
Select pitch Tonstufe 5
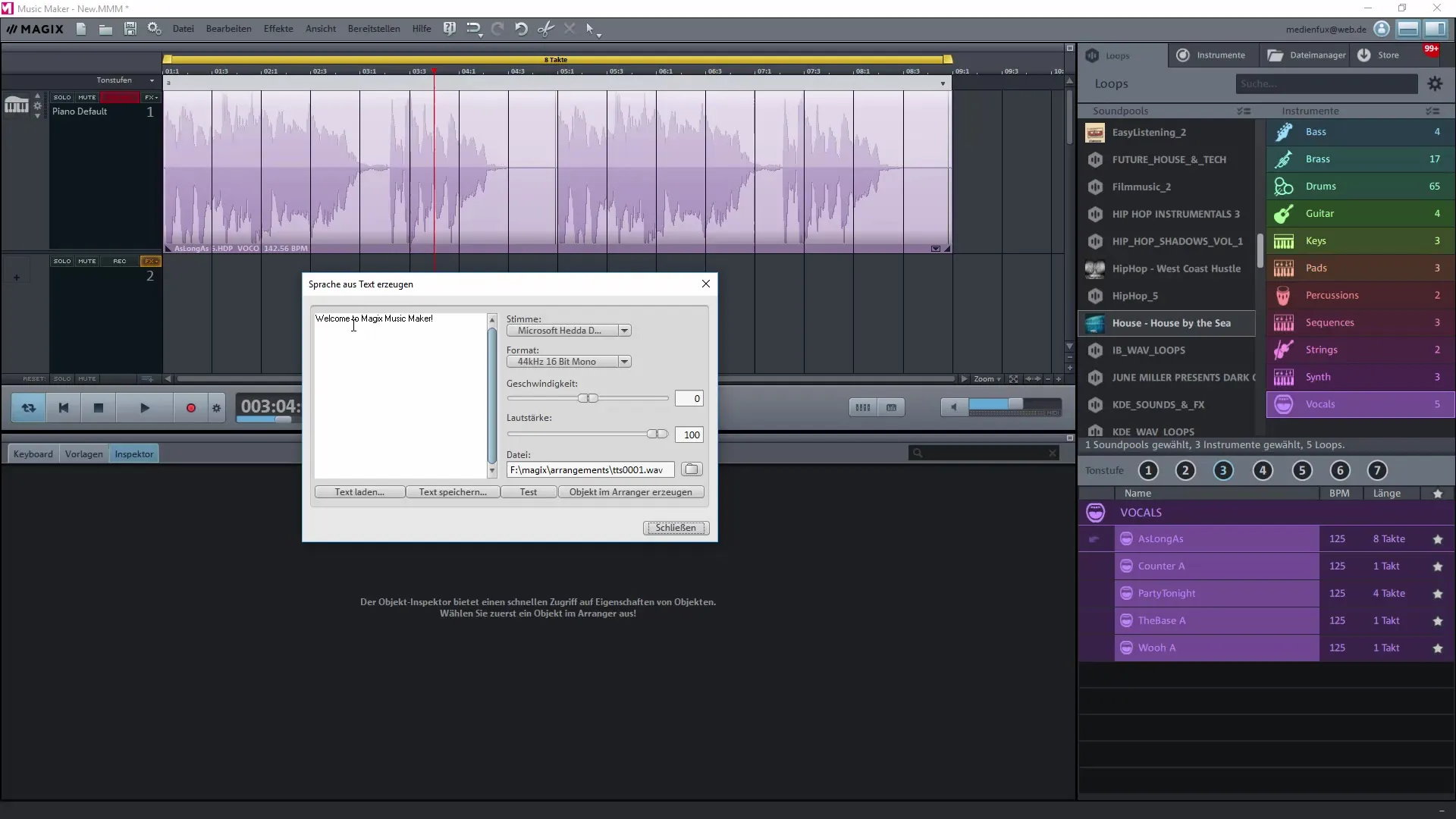1302,471
